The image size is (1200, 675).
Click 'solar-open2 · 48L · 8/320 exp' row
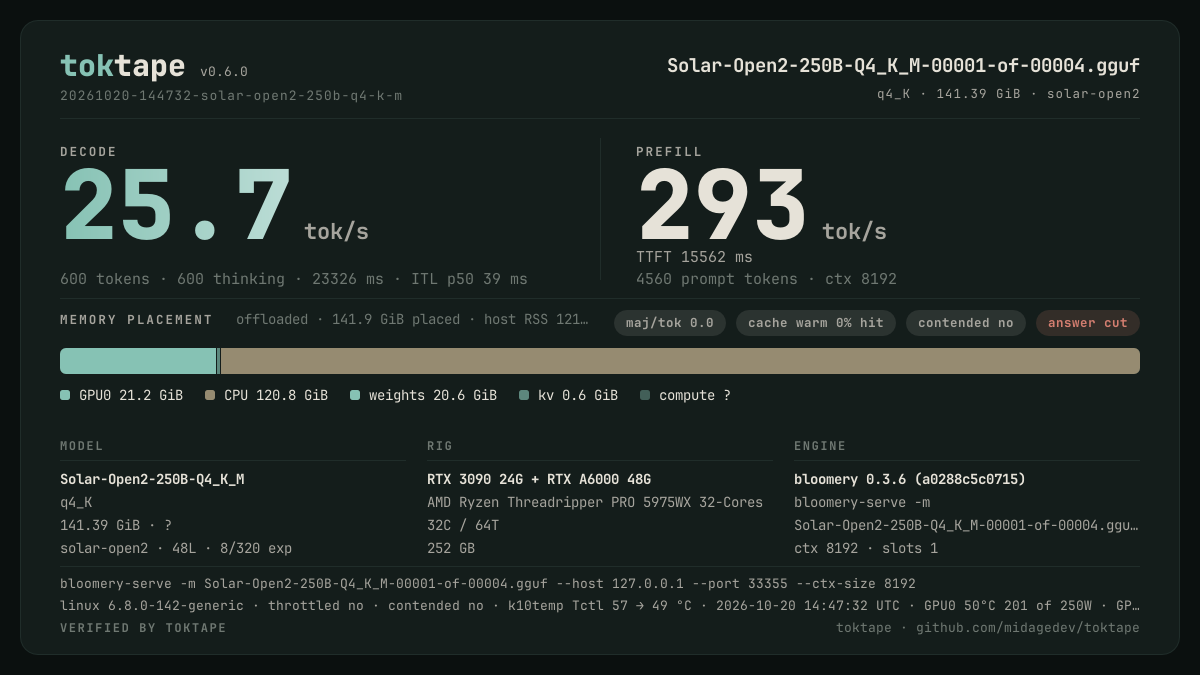coord(176,548)
